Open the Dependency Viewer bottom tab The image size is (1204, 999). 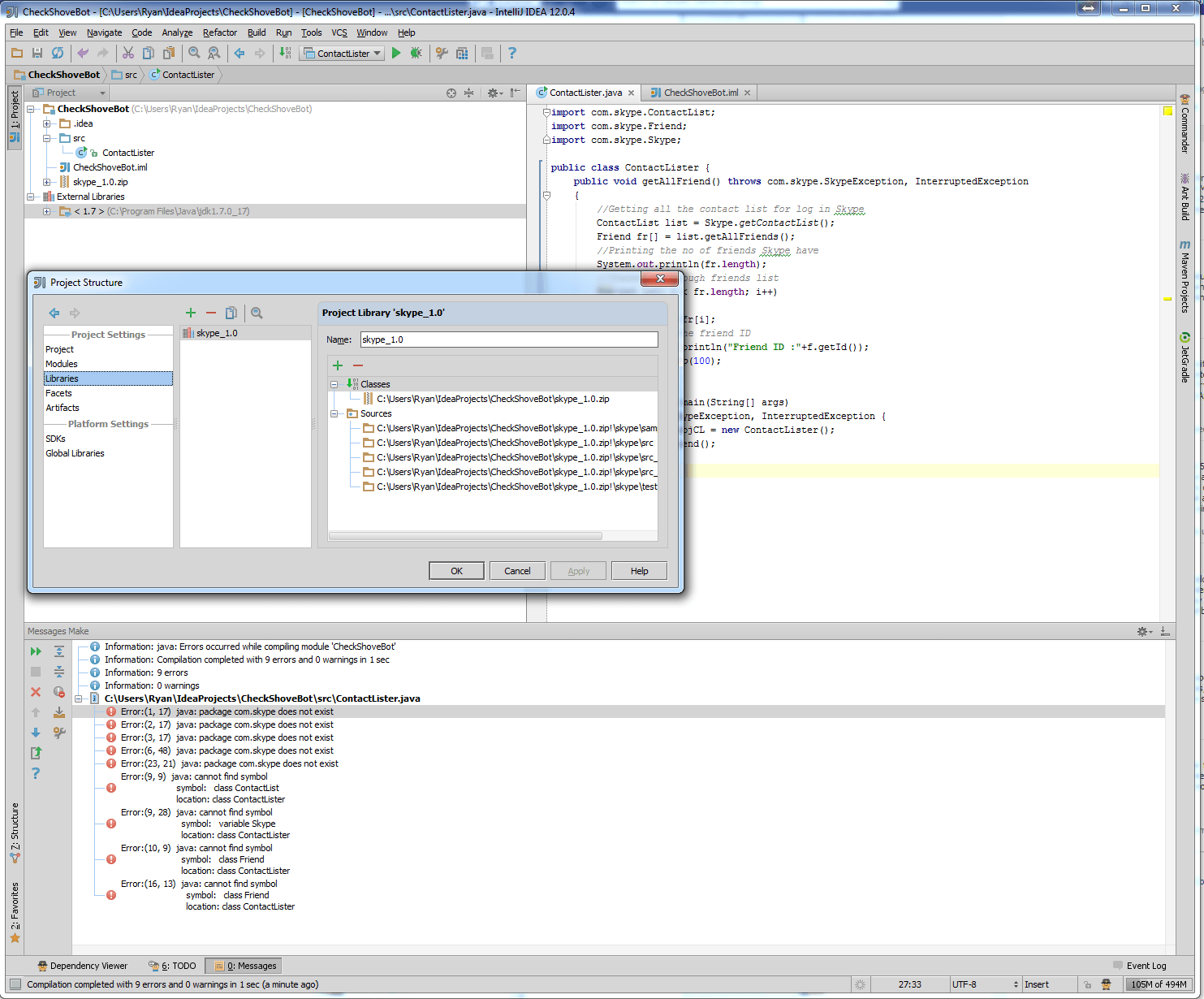coord(83,966)
